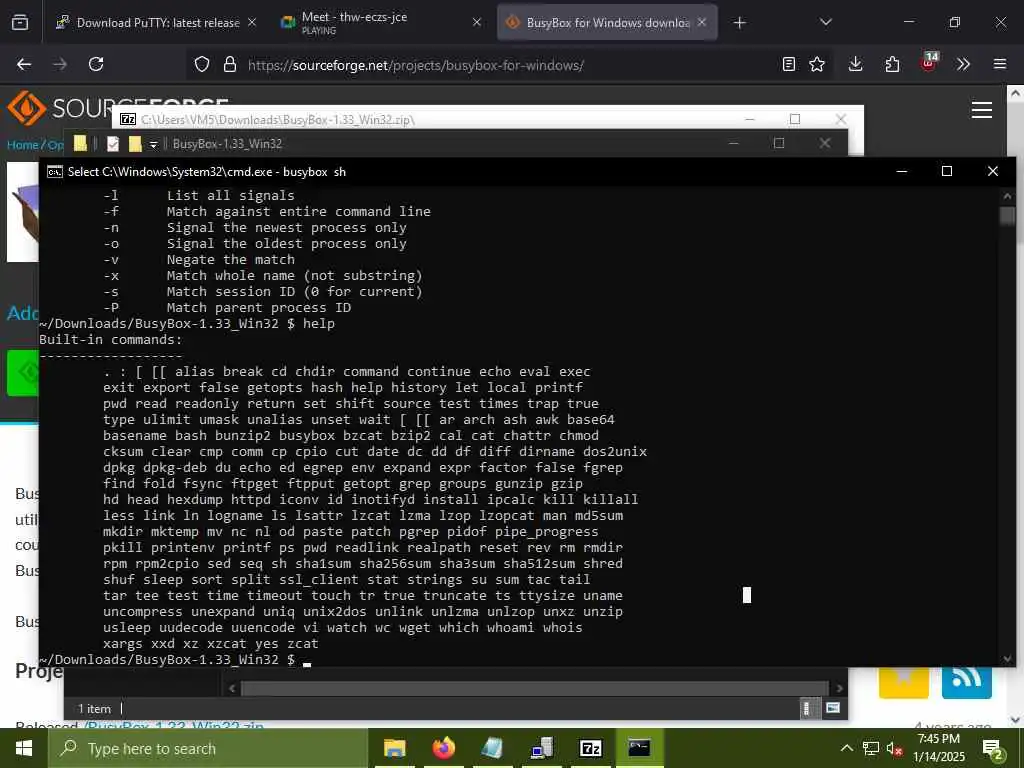The height and width of the screenshot is (768, 1024).
Task: Click Explorer horizontal scrollbar track
Action: pyautogui.click(x=535, y=688)
